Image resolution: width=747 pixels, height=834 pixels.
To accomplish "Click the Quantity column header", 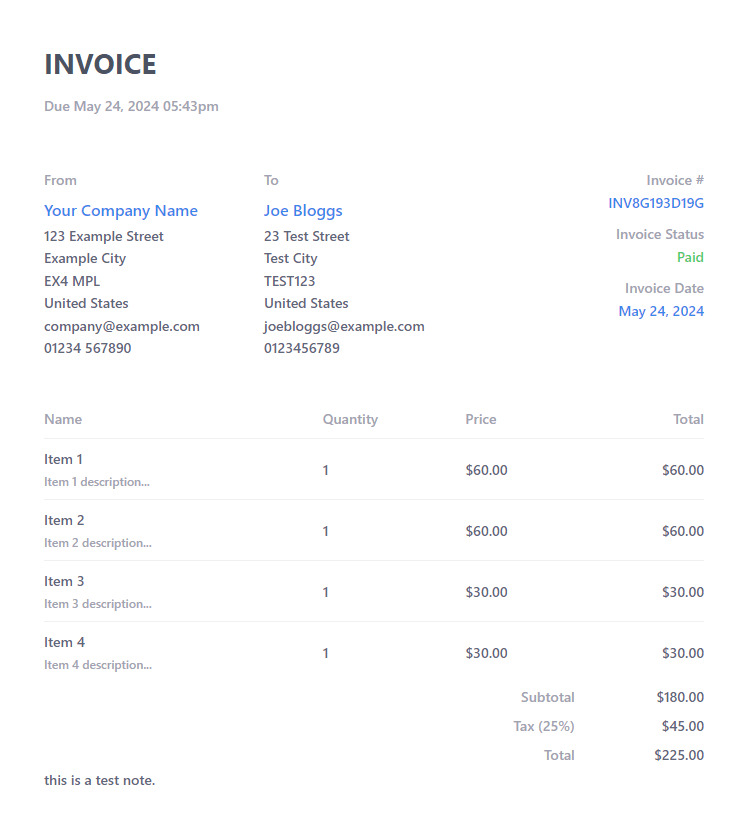I will tap(350, 419).
